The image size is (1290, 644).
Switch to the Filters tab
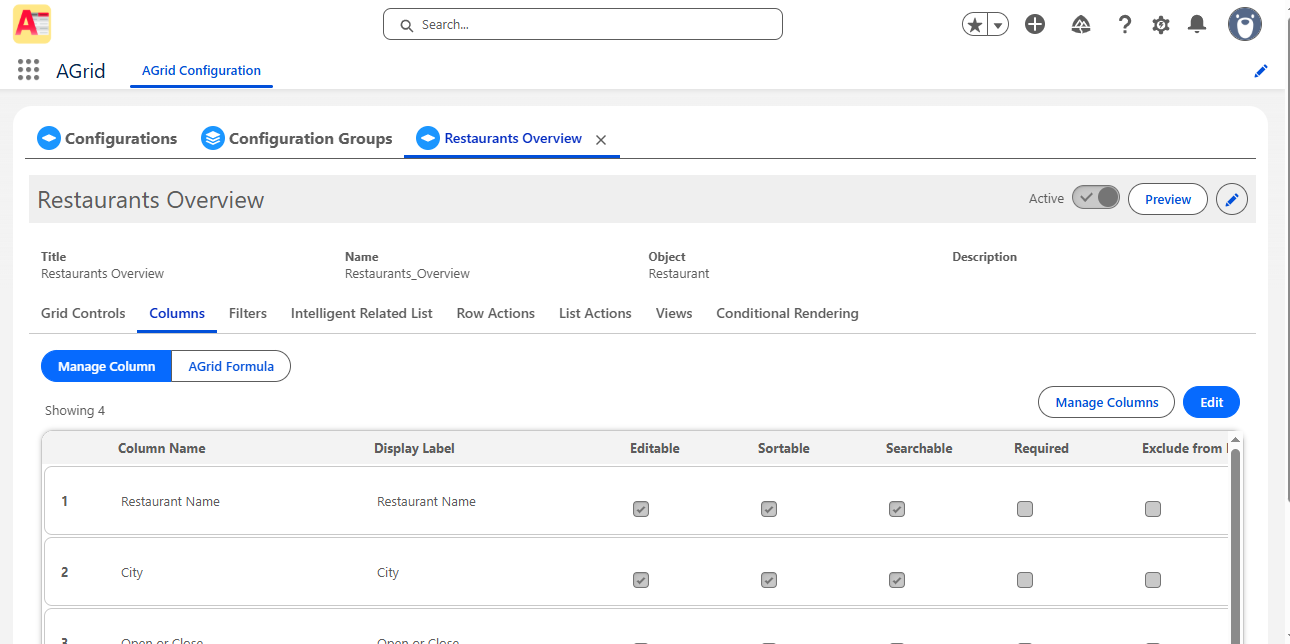[247, 313]
